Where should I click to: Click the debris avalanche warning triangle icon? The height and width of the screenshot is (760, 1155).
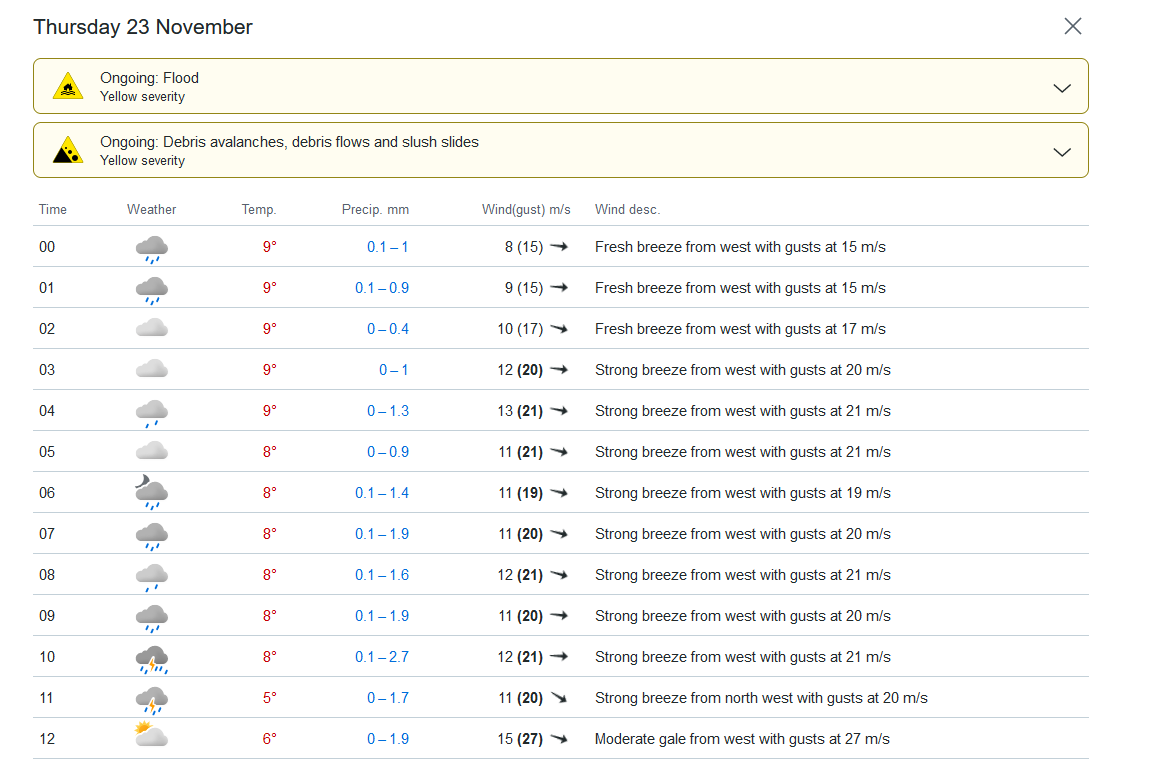tap(68, 150)
